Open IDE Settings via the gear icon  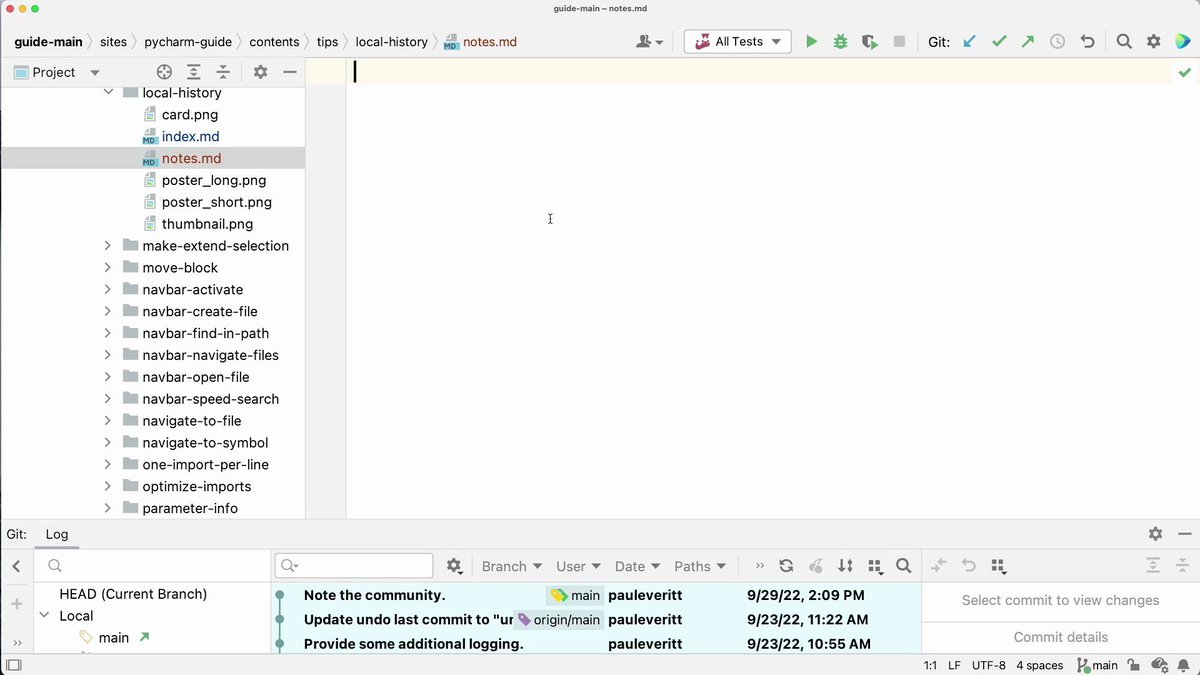point(1153,41)
